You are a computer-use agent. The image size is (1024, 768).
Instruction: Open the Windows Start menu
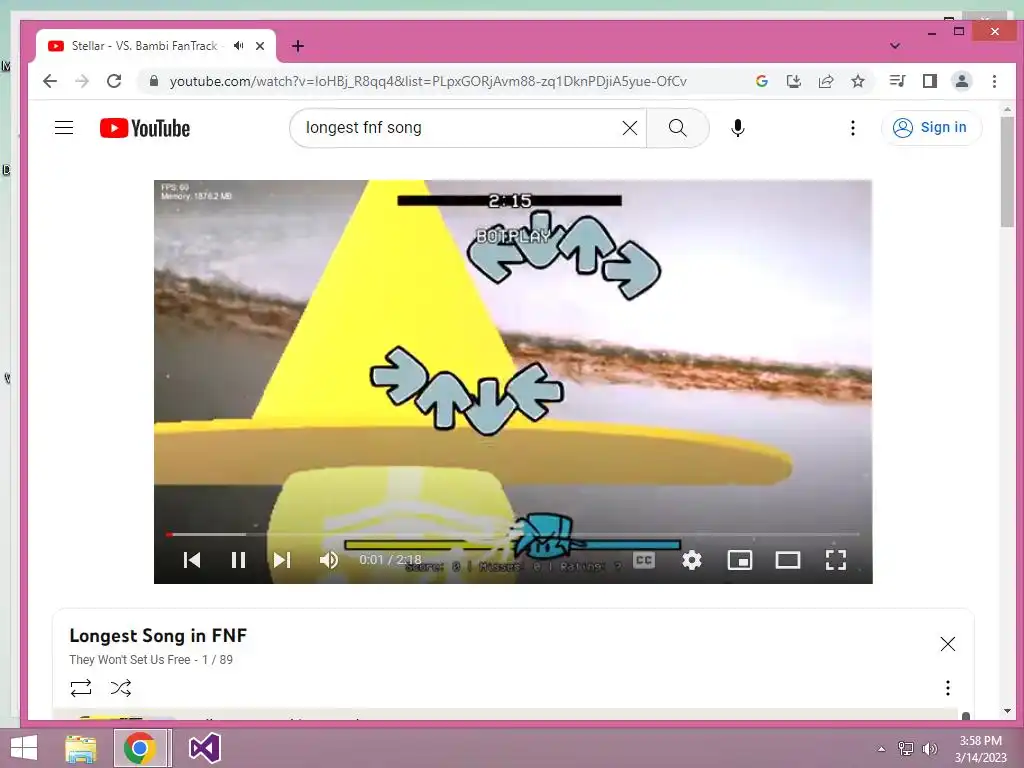coord(24,748)
